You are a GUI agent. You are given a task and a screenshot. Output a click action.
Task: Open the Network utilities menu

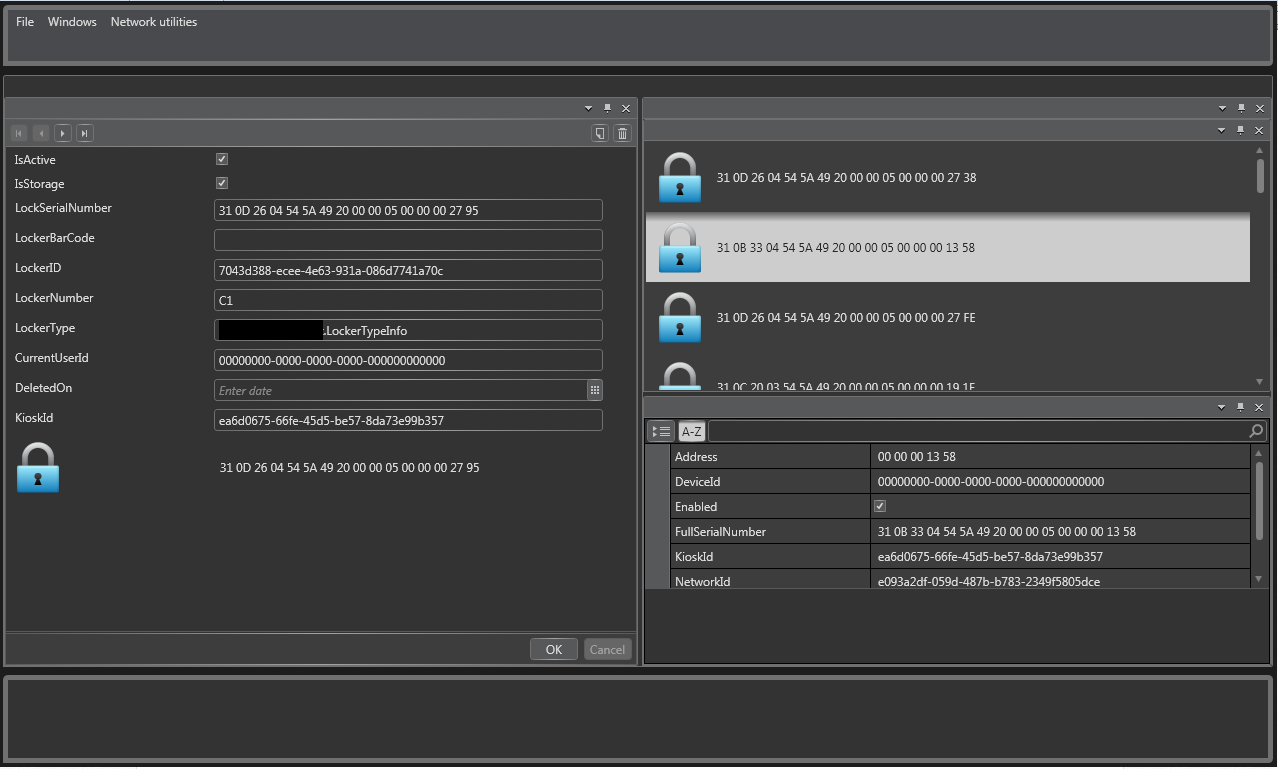coord(153,21)
